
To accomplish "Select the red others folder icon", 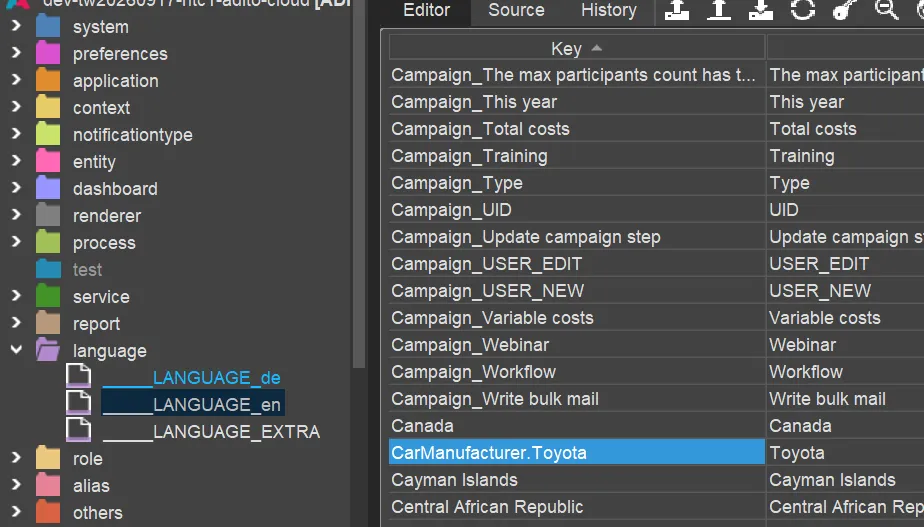I will [x=48, y=512].
